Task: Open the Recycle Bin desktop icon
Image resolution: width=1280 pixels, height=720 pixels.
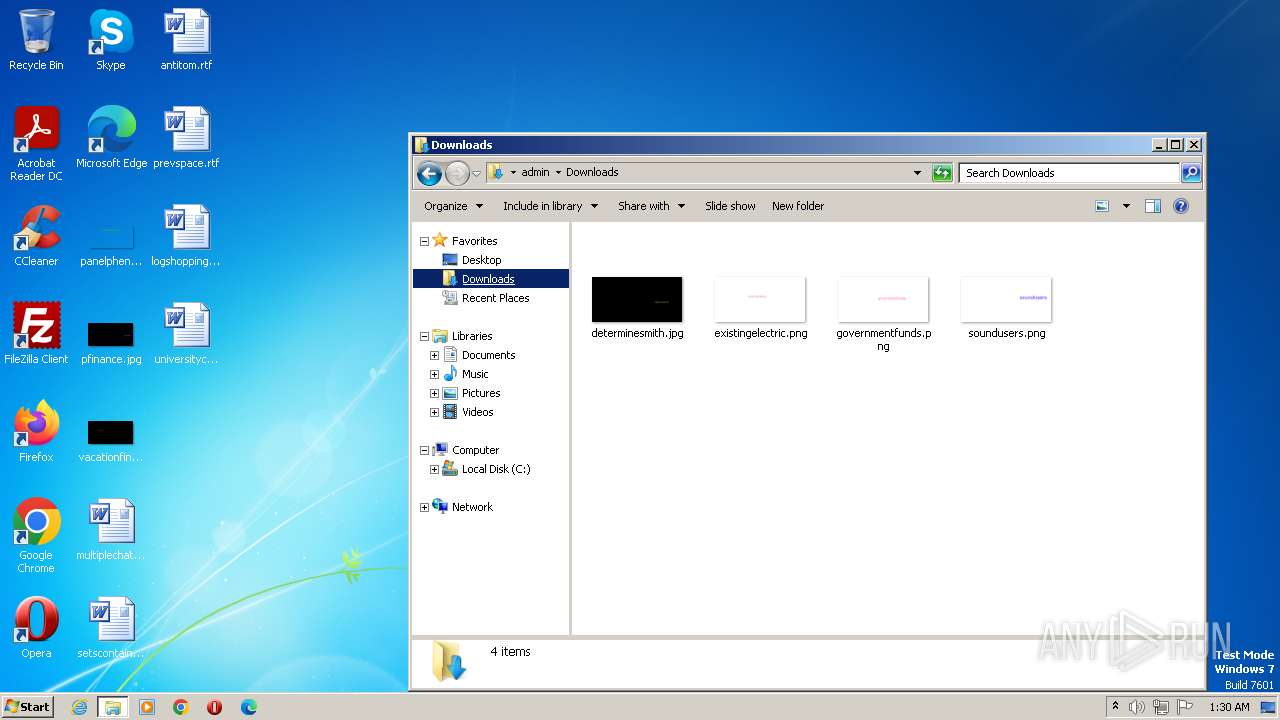Action: (36, 40)
